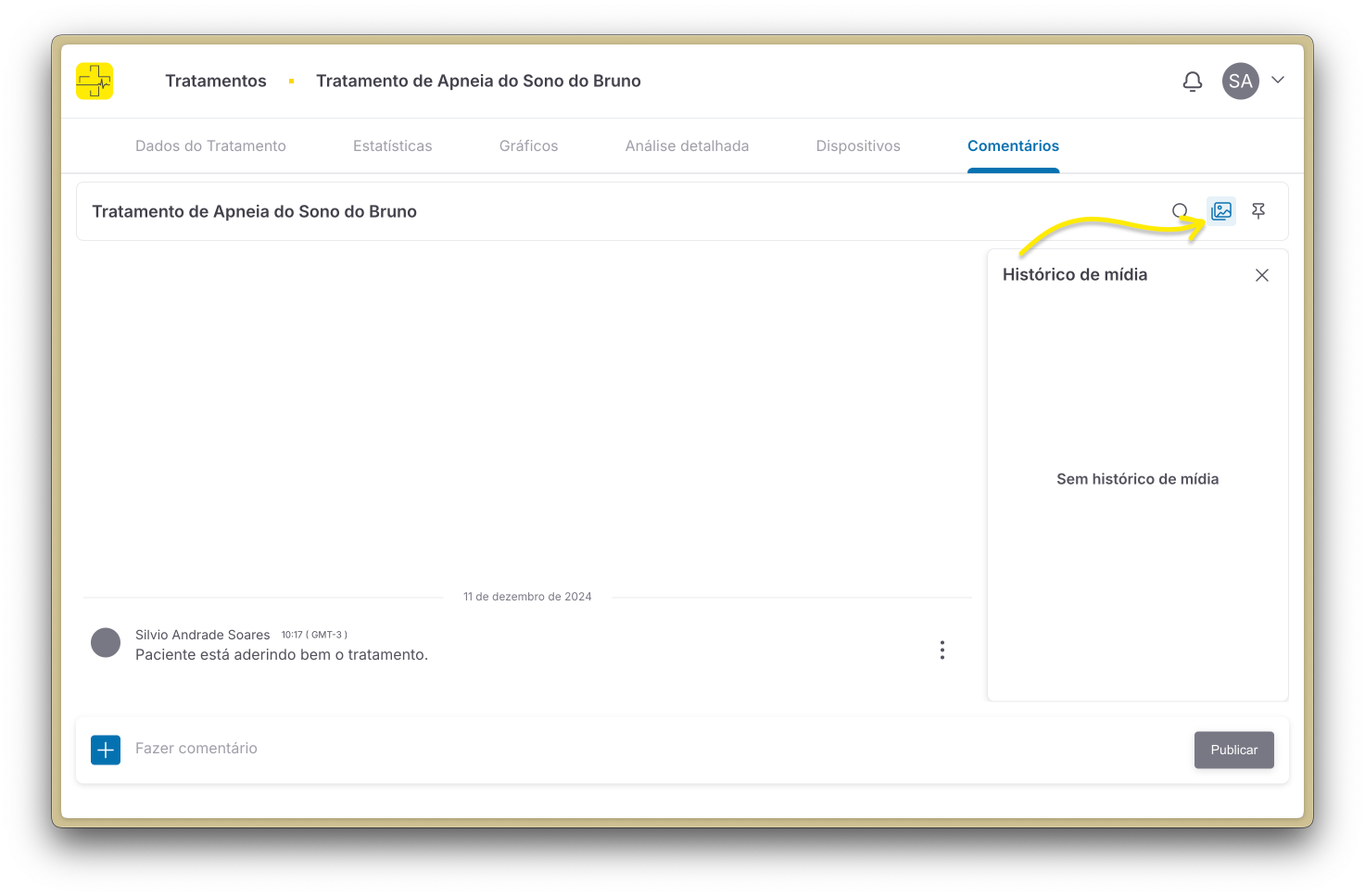Open the notifications bell

tap(1193, 82)
